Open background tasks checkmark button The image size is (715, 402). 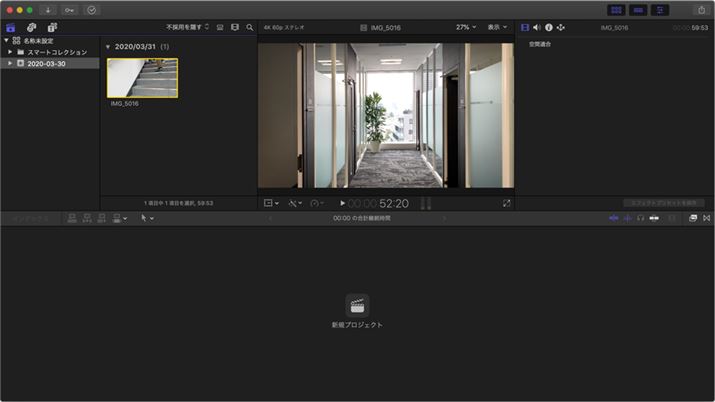92,9
